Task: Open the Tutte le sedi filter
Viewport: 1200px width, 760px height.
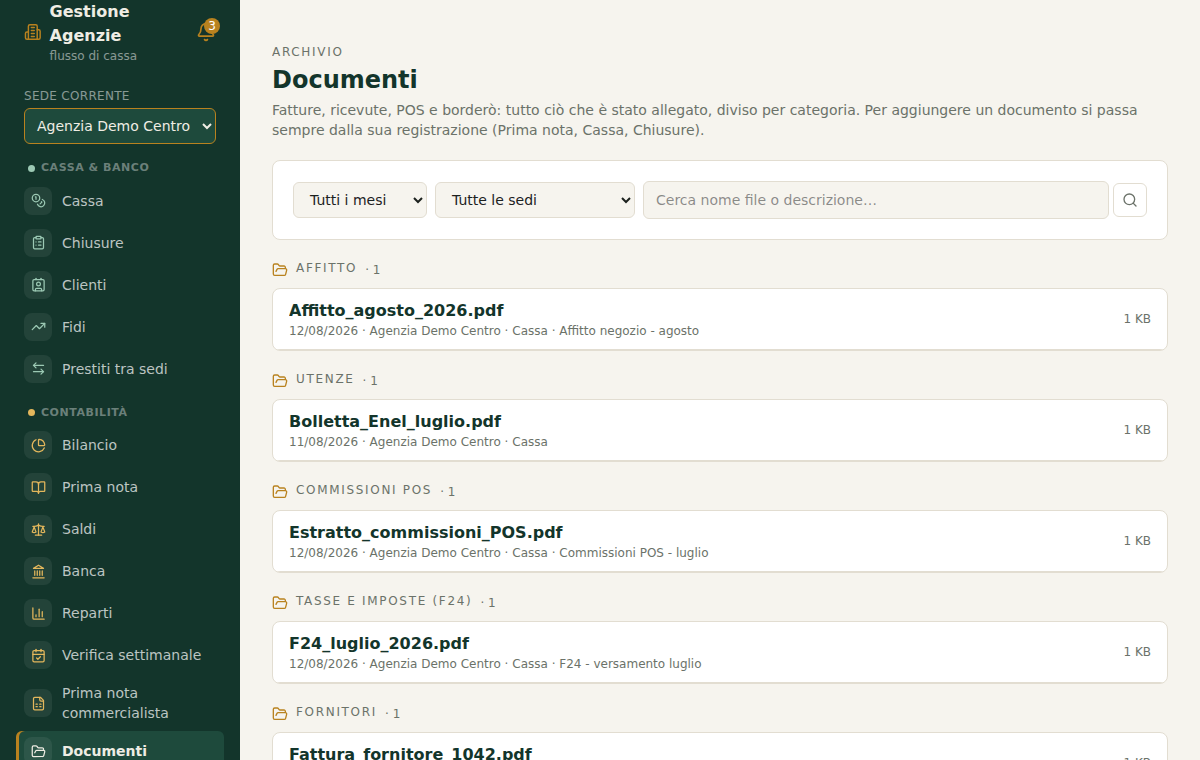Action: point(535,200)
